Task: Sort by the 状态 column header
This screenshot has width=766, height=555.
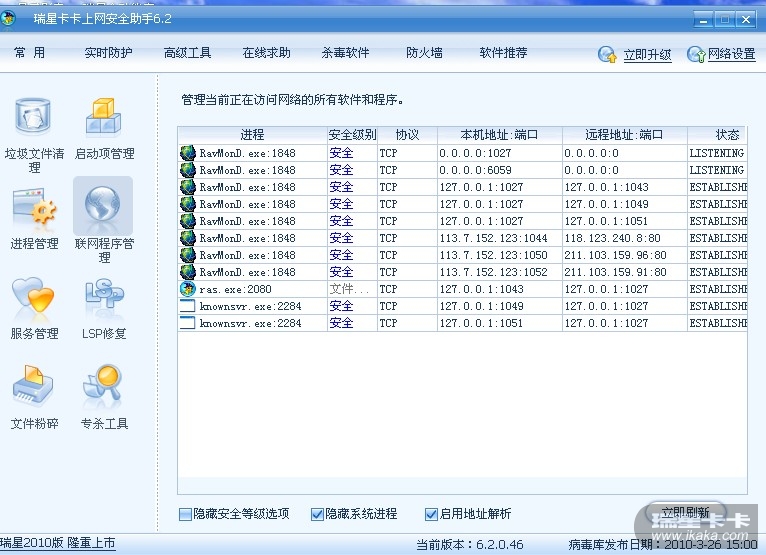Action: click(717, 135)
